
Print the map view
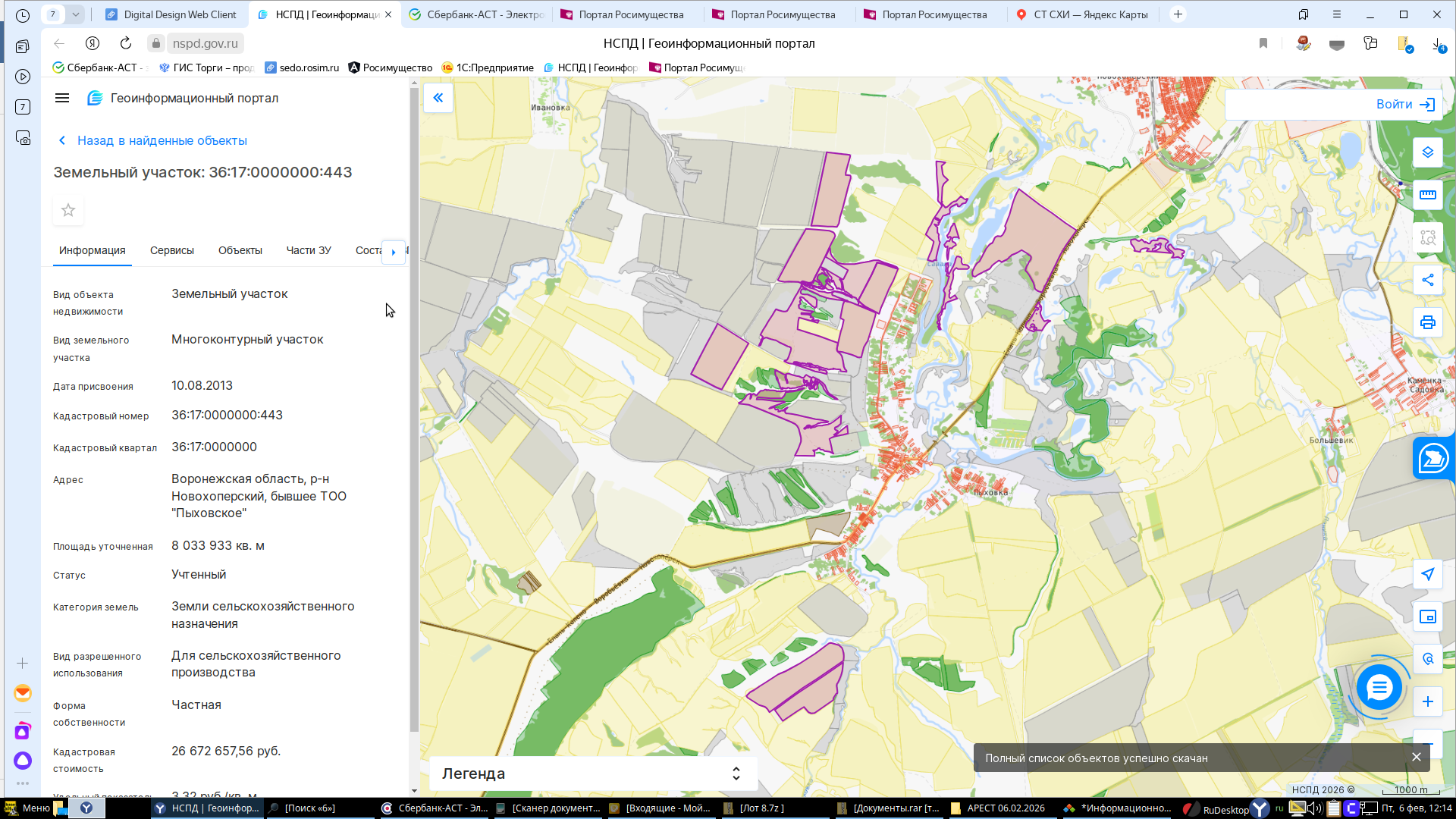pyautogui.click(x=1427, y=322)
